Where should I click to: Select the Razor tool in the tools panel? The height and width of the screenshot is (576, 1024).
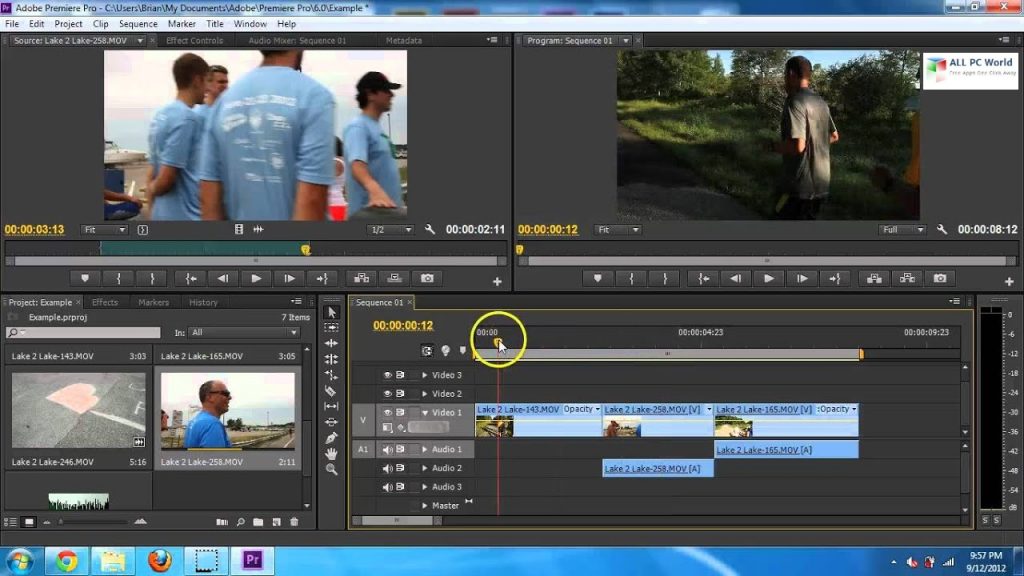tap(331, 391)
